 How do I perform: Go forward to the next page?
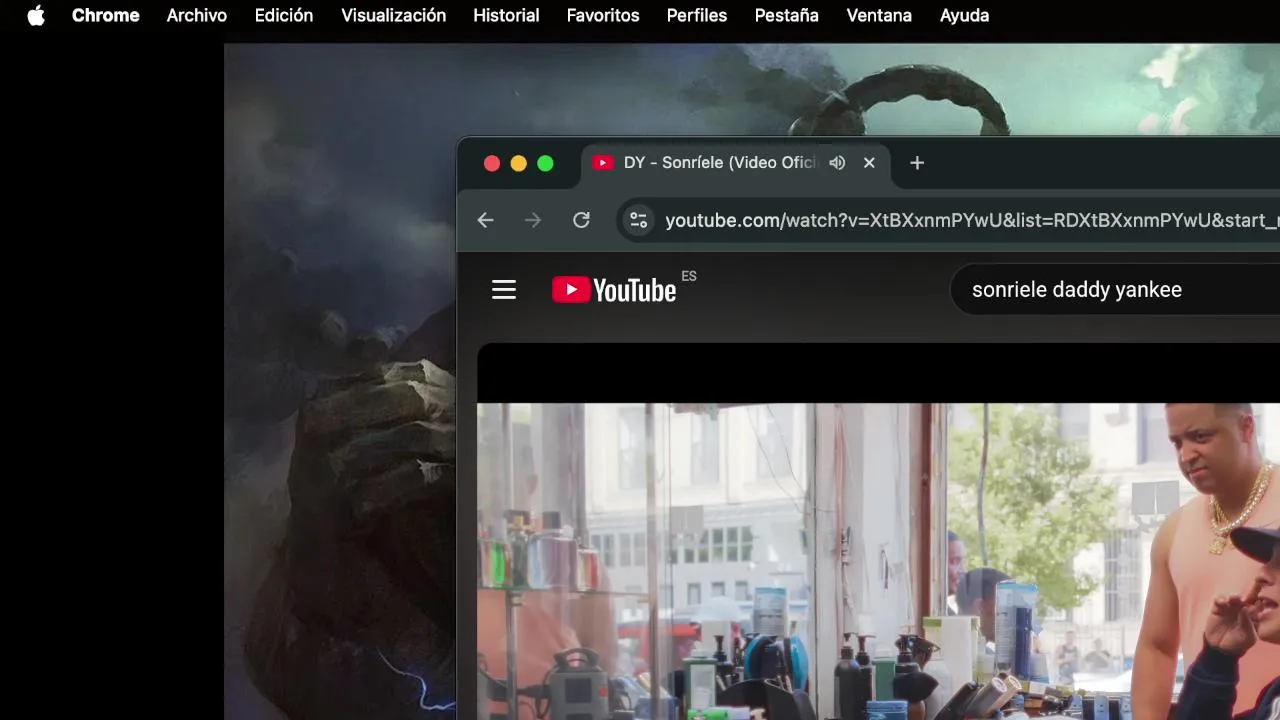533,220
